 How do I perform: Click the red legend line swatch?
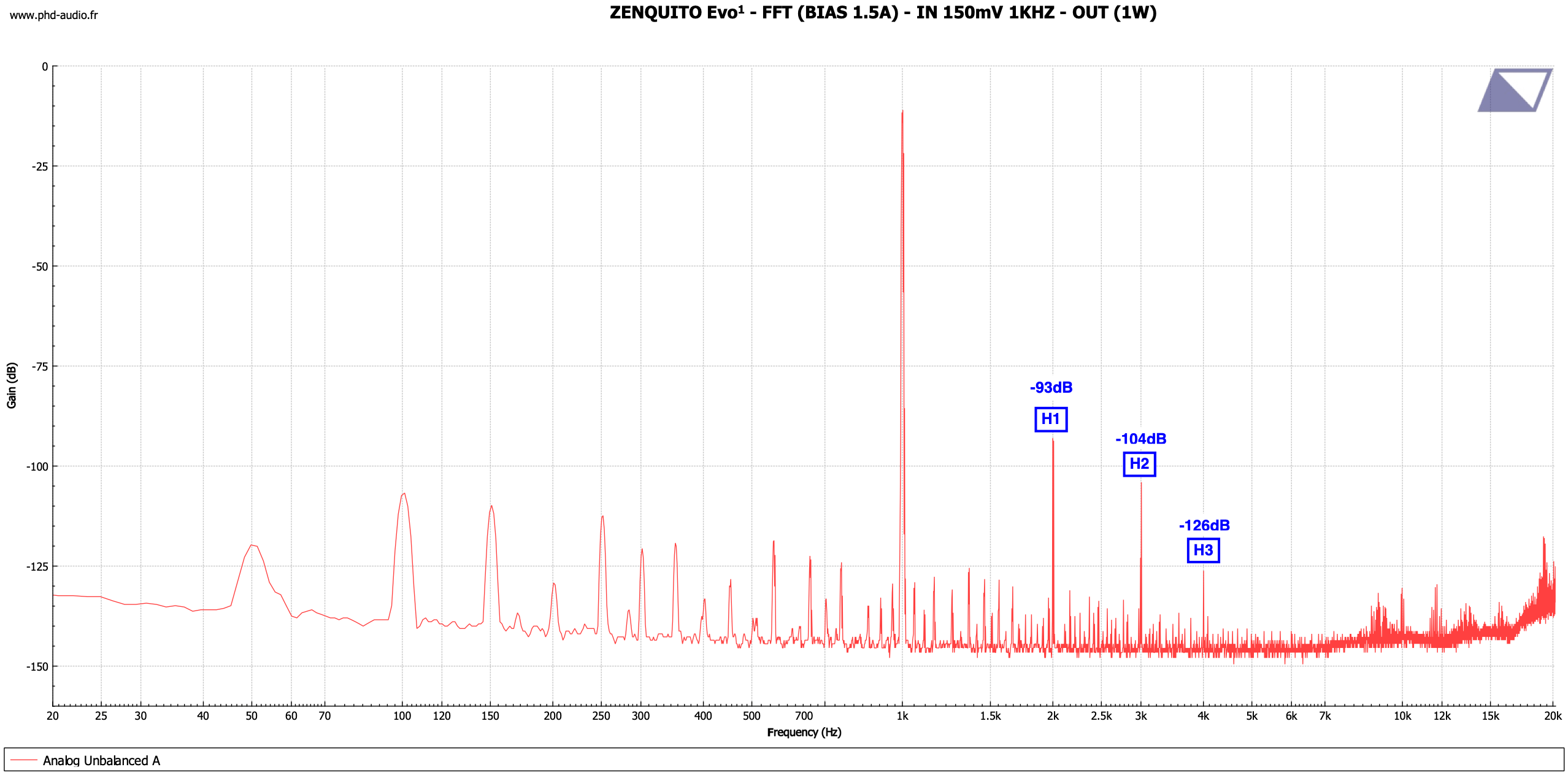(x=24, y=761)
